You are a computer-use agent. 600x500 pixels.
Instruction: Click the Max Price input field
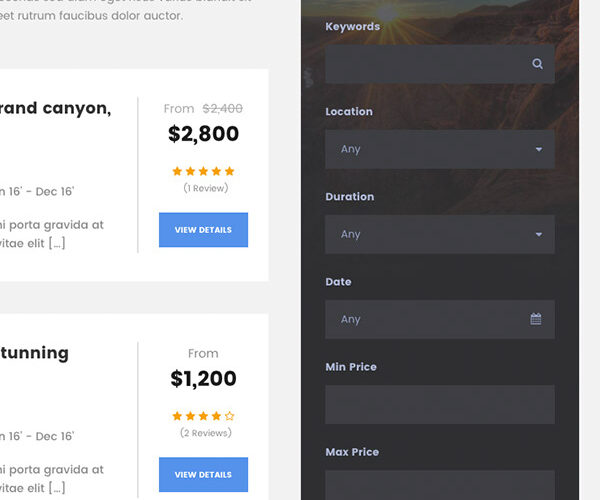pyautogui.click(x=439, y=485)
